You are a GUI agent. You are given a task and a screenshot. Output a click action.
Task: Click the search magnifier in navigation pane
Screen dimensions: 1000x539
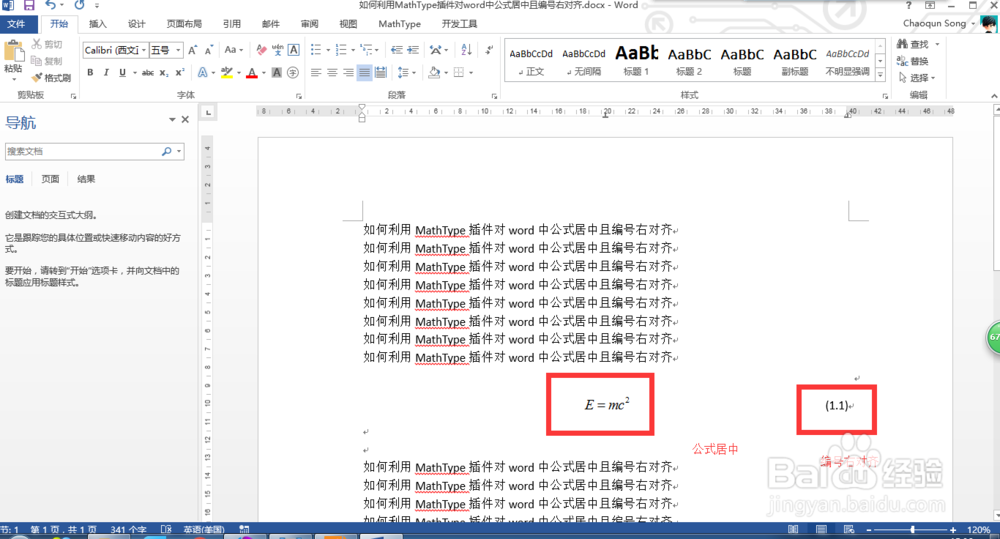[x=166, y=151]
